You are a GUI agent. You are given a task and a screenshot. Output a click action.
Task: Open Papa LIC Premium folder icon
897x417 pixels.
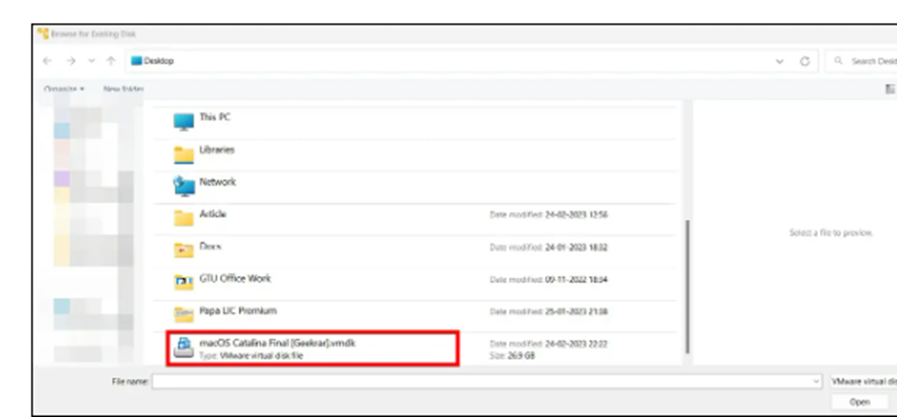[x=184, y=314]
